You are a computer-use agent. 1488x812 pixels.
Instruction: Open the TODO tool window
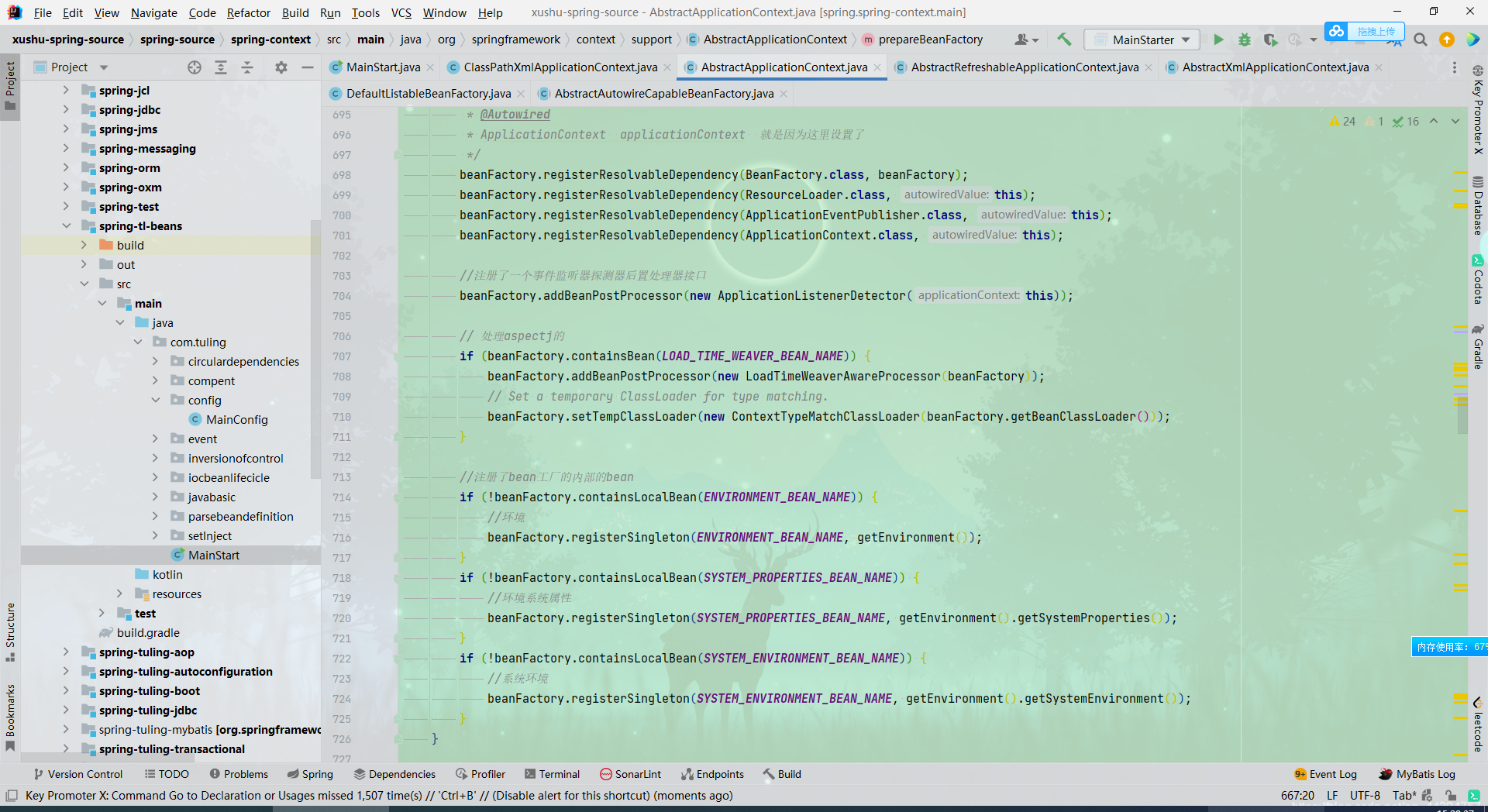coord(167,774)
